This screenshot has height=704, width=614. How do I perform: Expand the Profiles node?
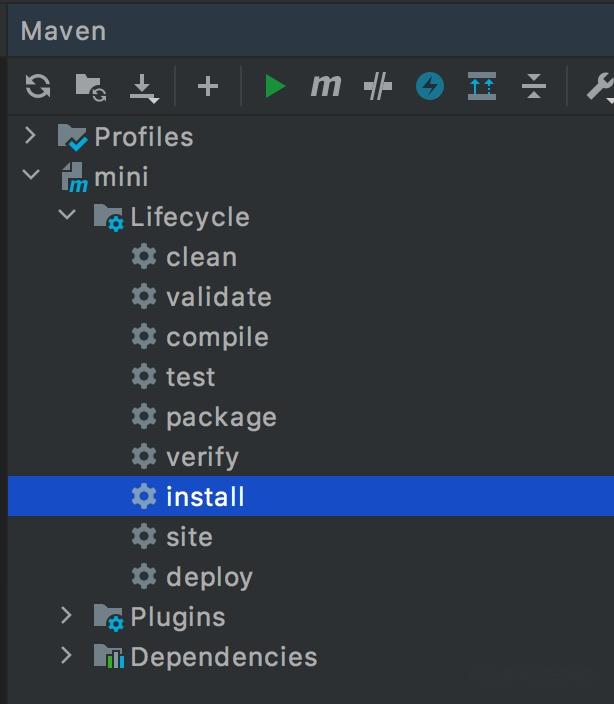31,136
